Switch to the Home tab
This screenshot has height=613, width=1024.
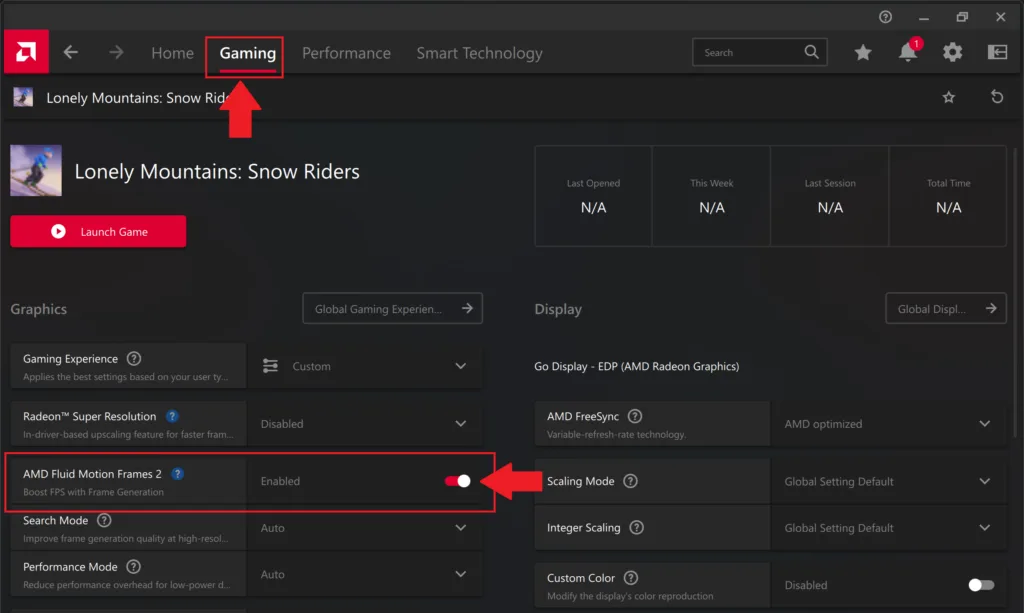pos(172,53)
